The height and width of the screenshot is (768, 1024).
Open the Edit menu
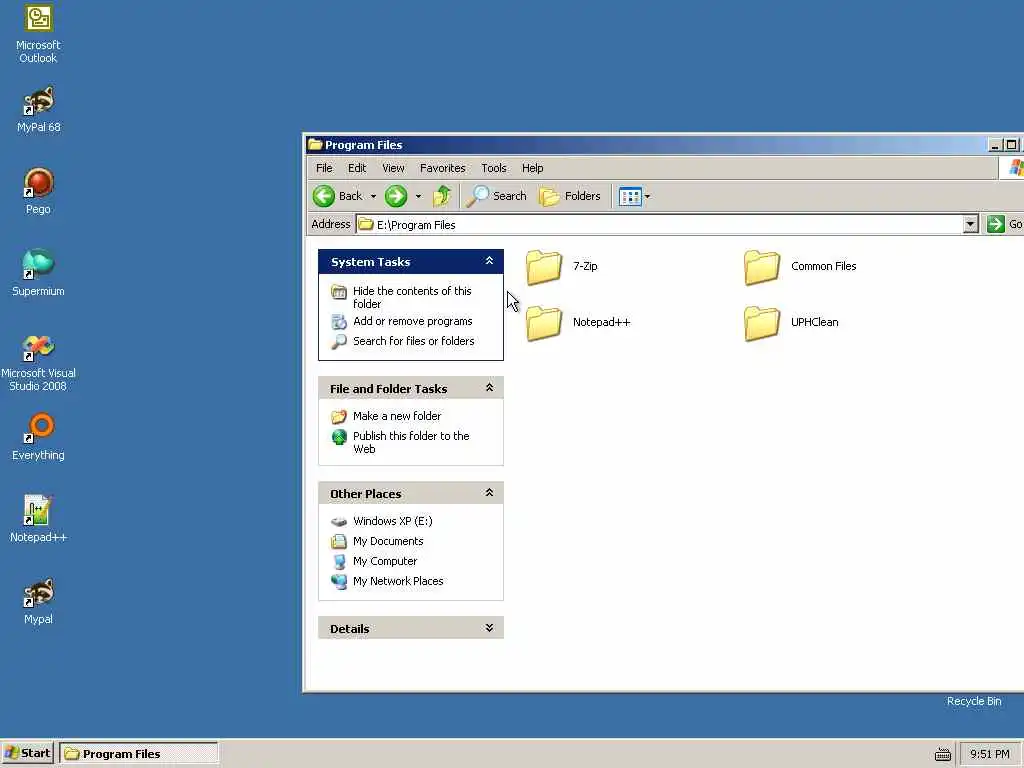[x=357, y=168]
